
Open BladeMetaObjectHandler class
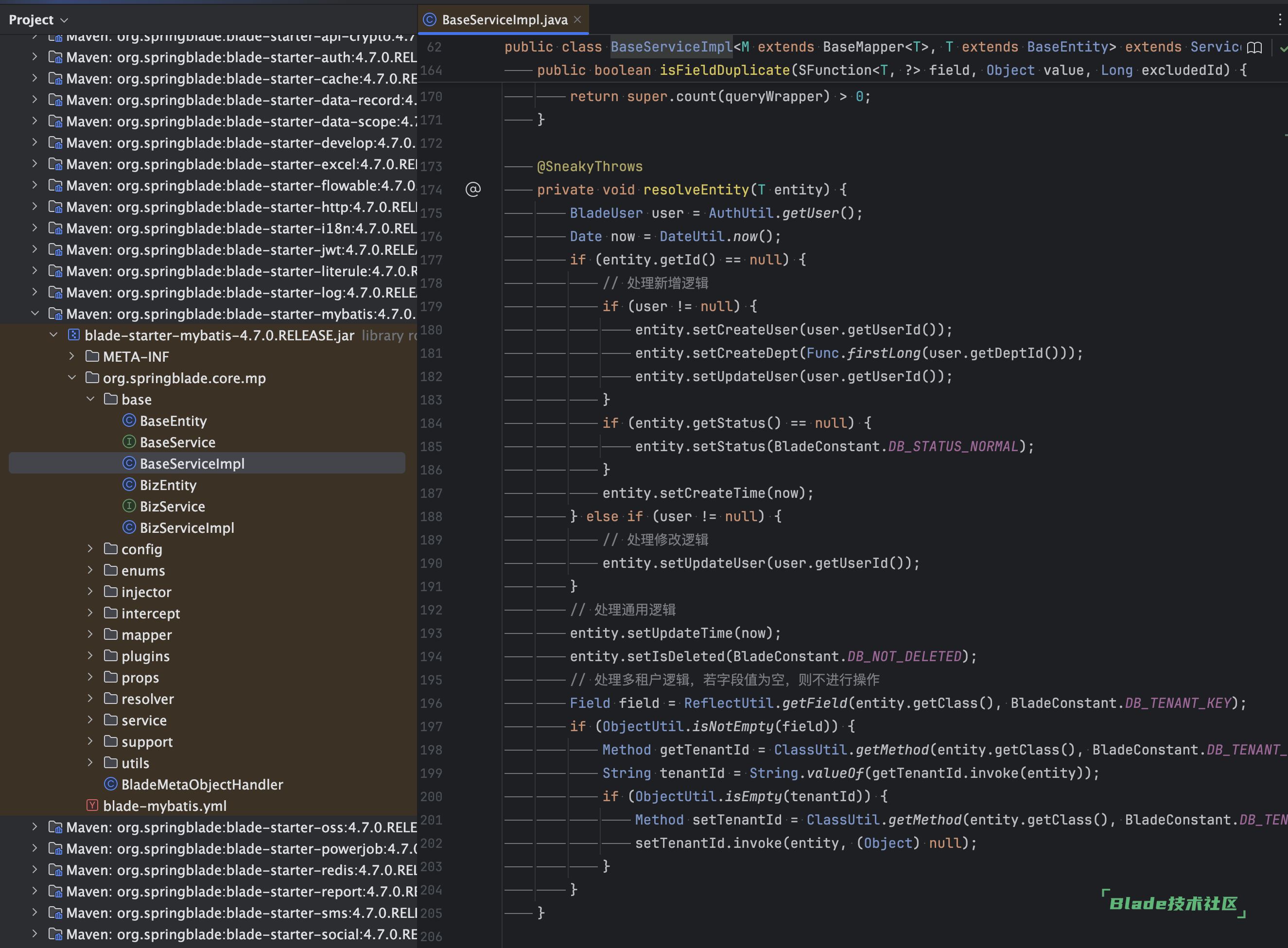pos(202,785)
